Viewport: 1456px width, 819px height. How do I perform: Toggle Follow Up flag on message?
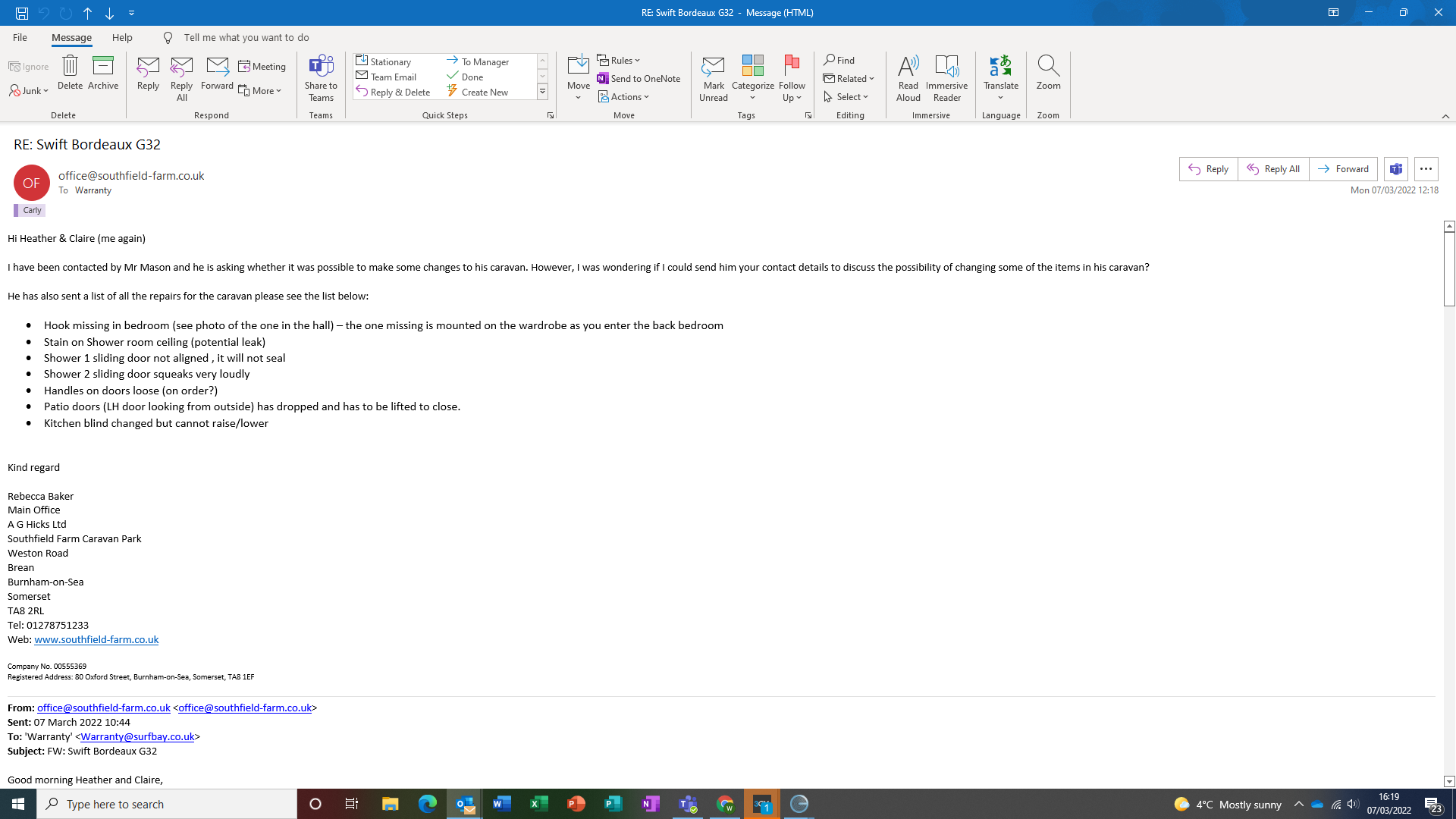(792, 77)
